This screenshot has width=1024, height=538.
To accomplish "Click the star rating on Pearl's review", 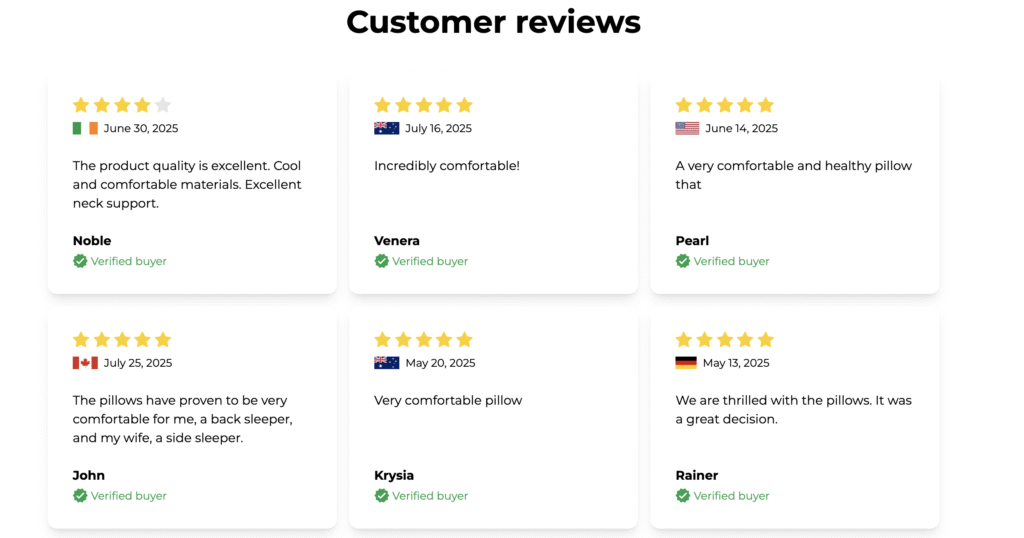I will (725, 105).
